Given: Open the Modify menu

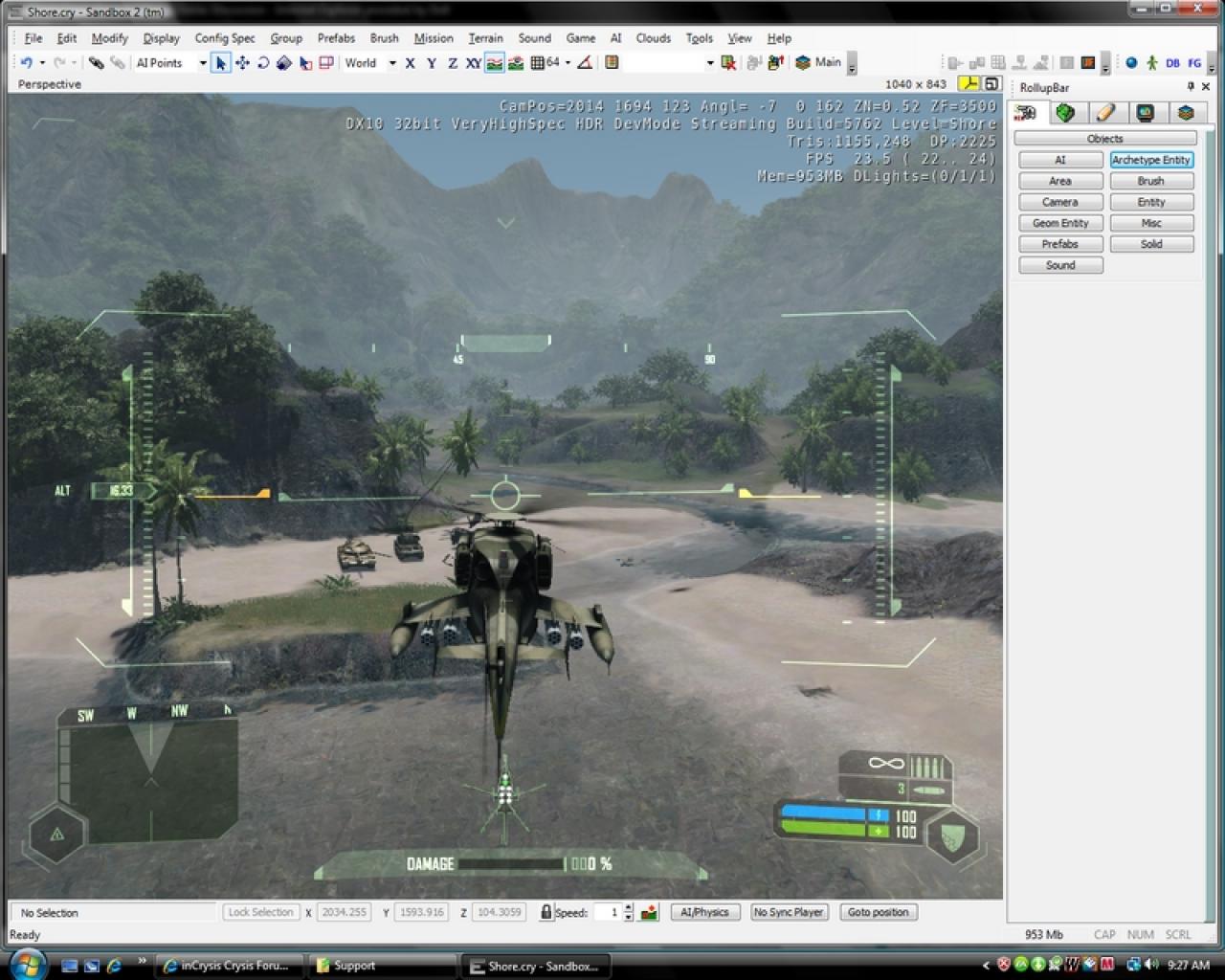Looking at the screenshot, I should pyautogui.click(x=109, y=38).
